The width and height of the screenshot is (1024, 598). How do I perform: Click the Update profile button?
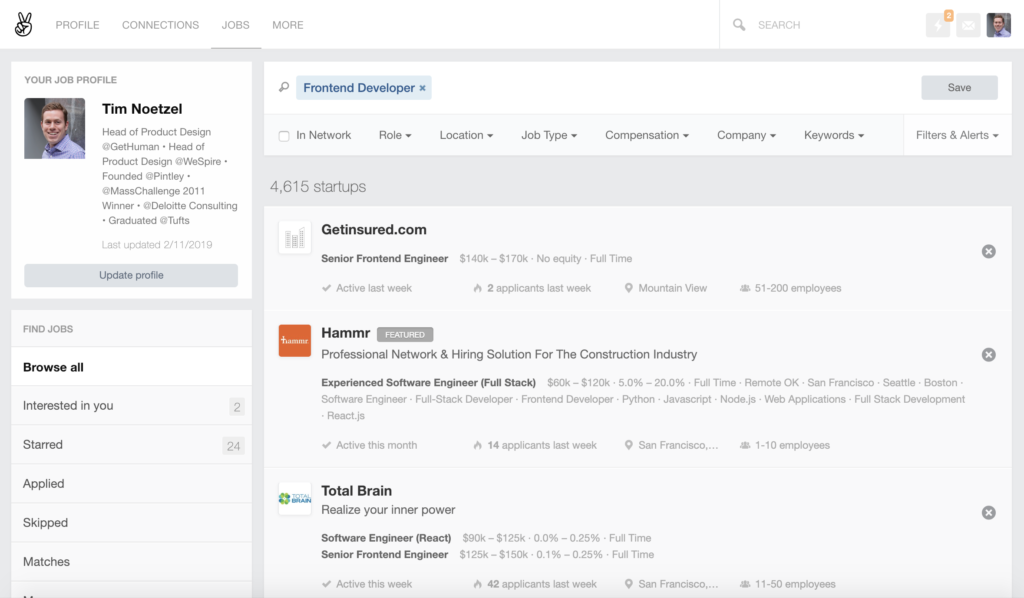[x=131, y=275]
